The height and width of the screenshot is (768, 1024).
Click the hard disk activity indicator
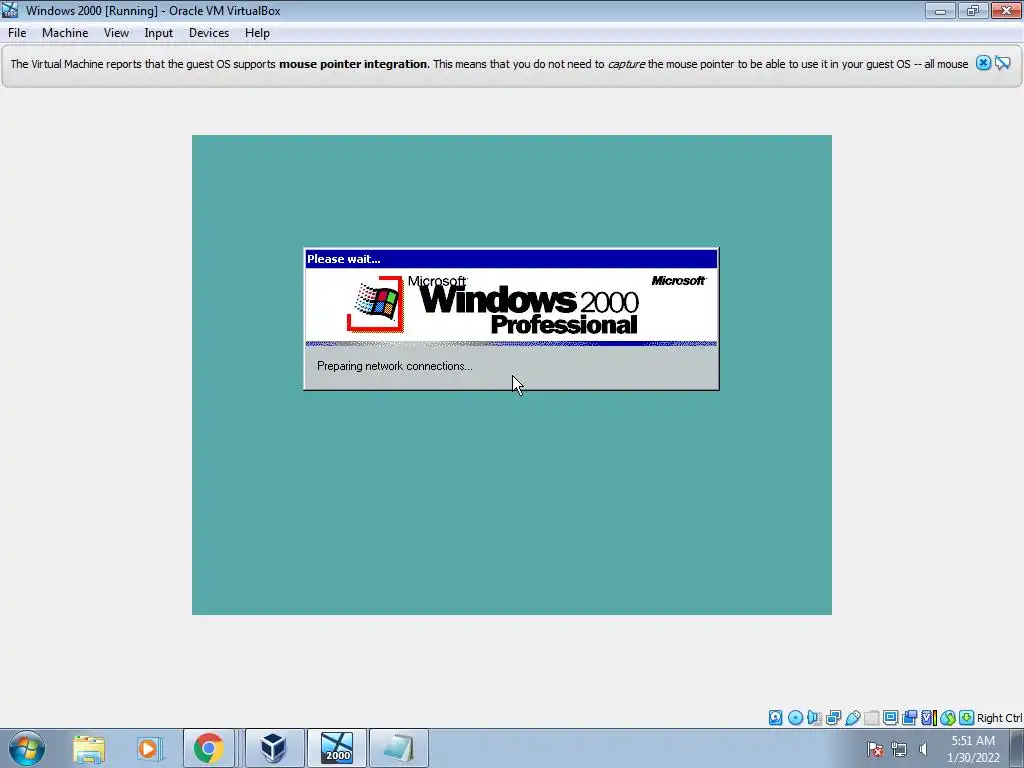(x=775, y=718)
